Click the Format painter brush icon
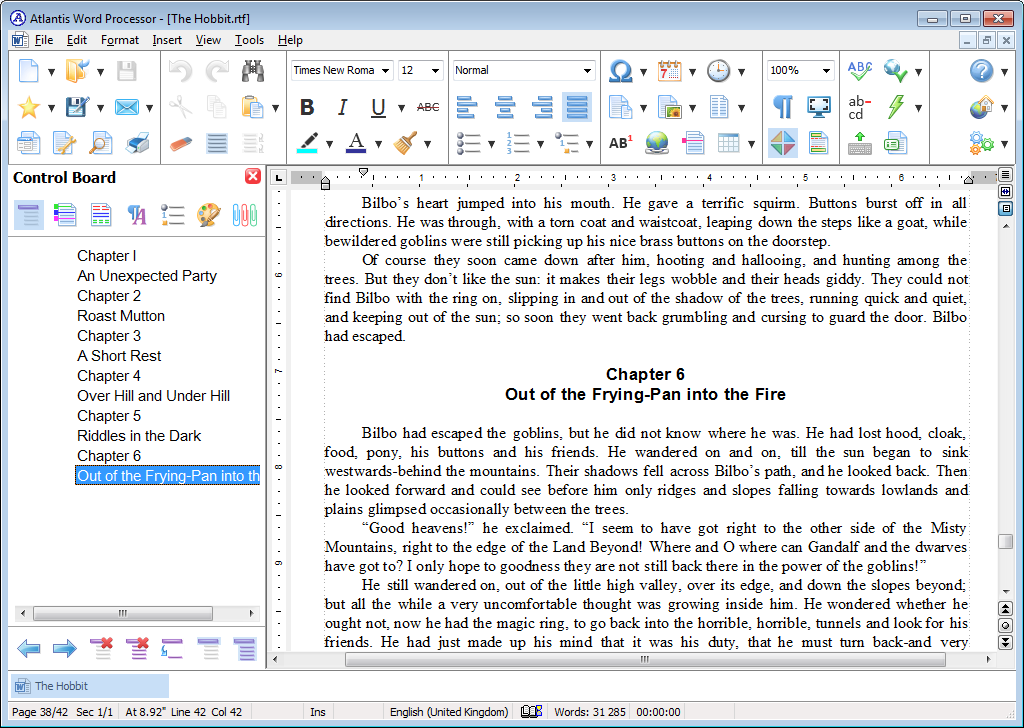This screenshot has height=728, width=1024. (406, 143)
